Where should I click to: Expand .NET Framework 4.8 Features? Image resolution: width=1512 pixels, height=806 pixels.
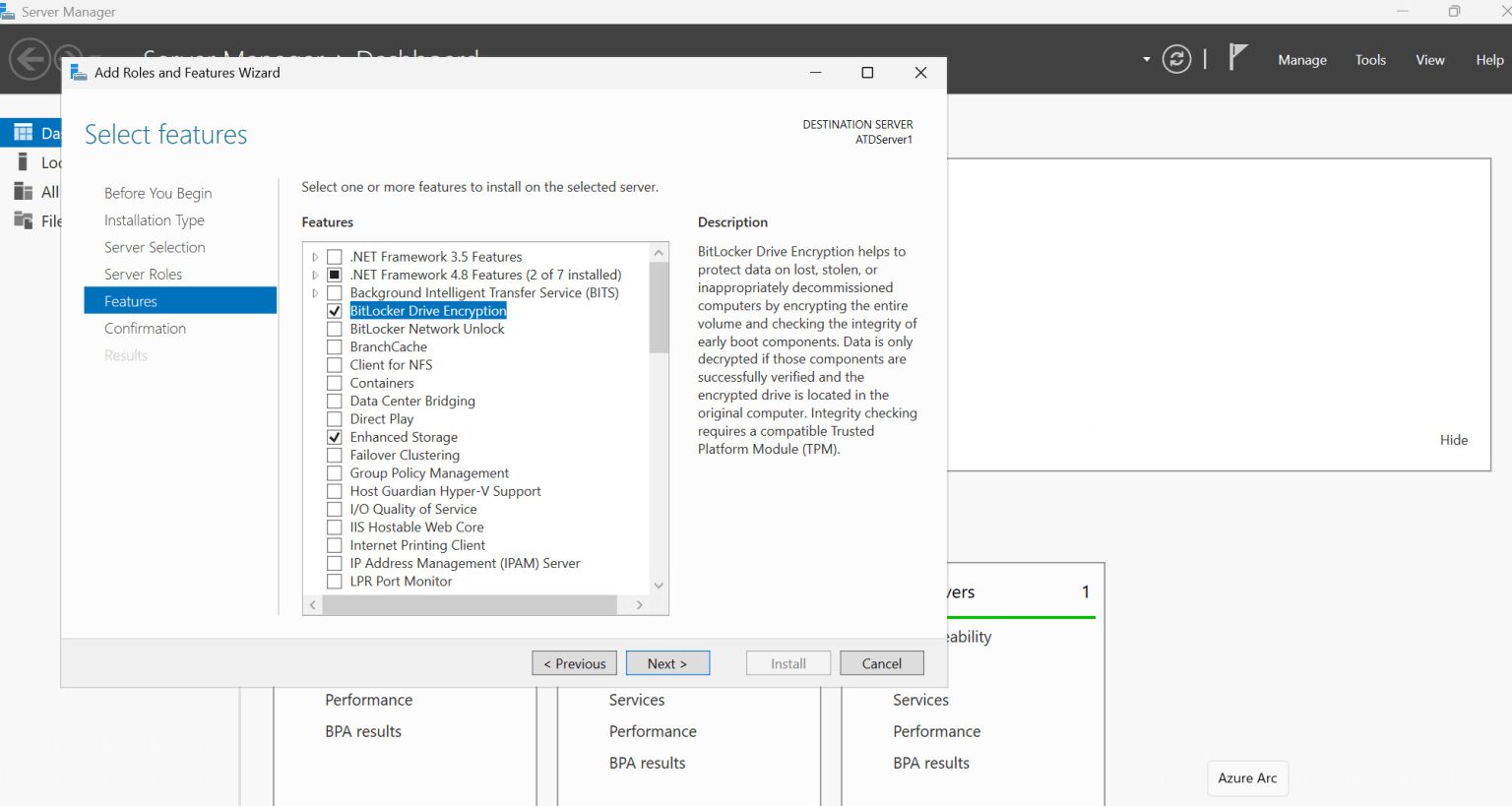tap(314, 274)
